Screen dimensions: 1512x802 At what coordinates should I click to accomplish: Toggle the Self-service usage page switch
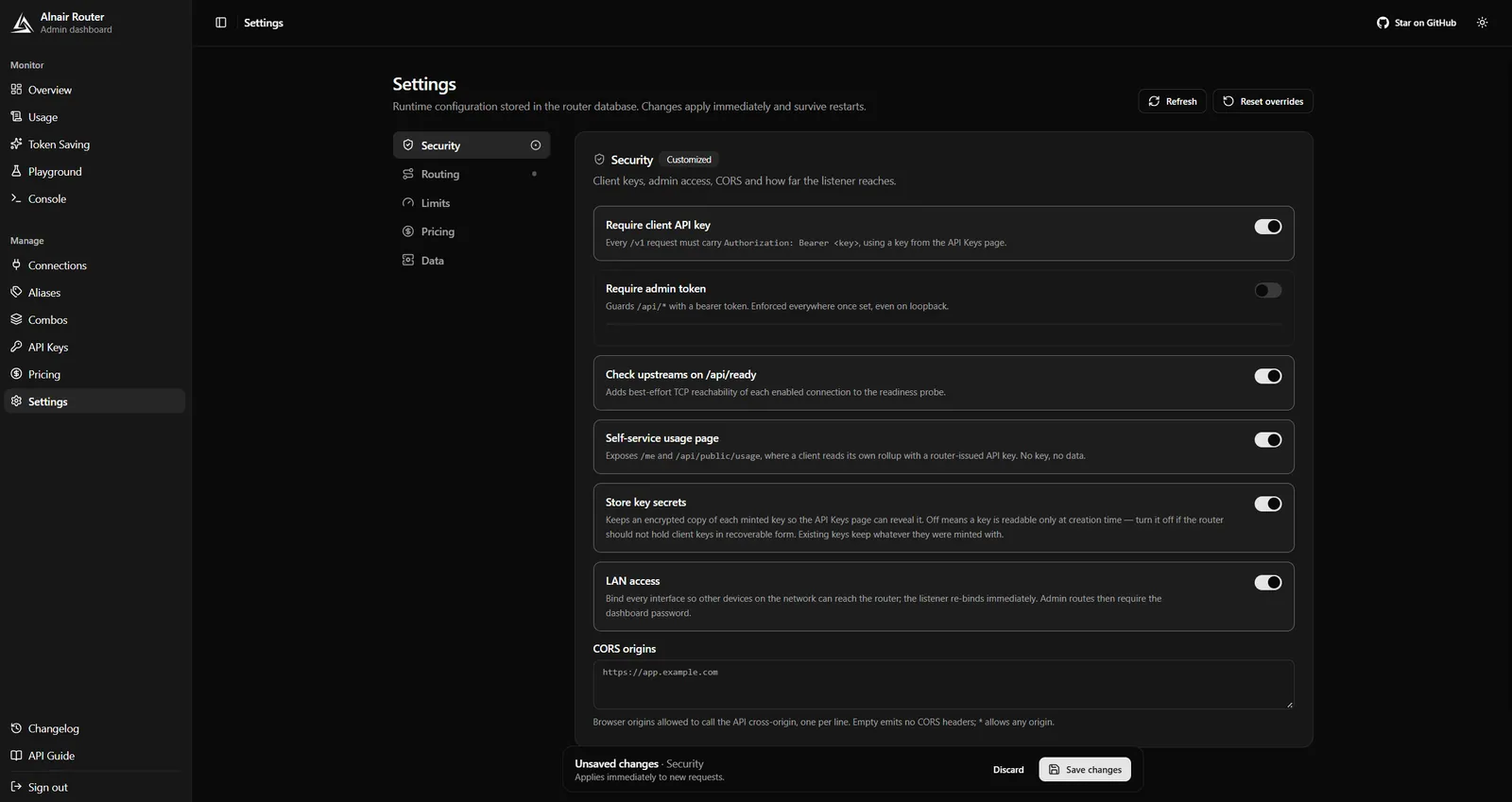pos(1267,439)
